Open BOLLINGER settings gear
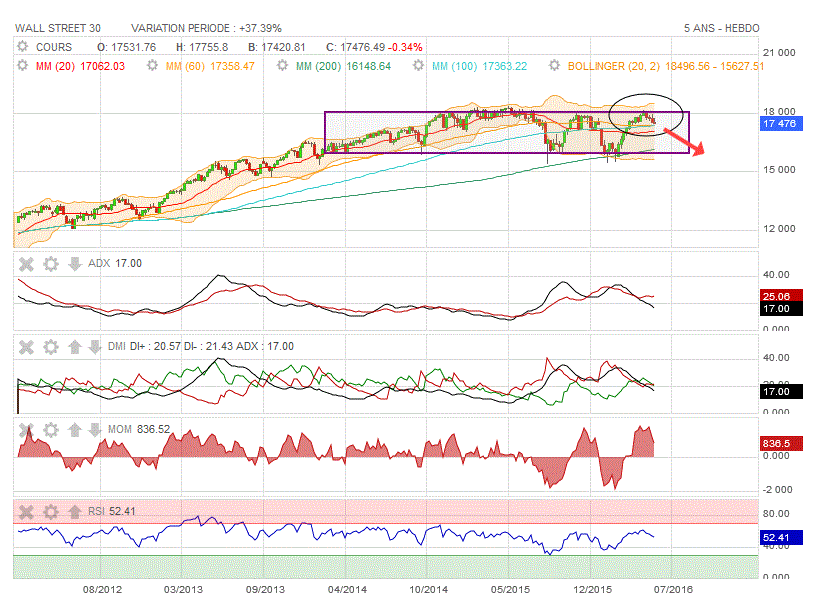This screenshot has width=814, height=608. (554, 66)
